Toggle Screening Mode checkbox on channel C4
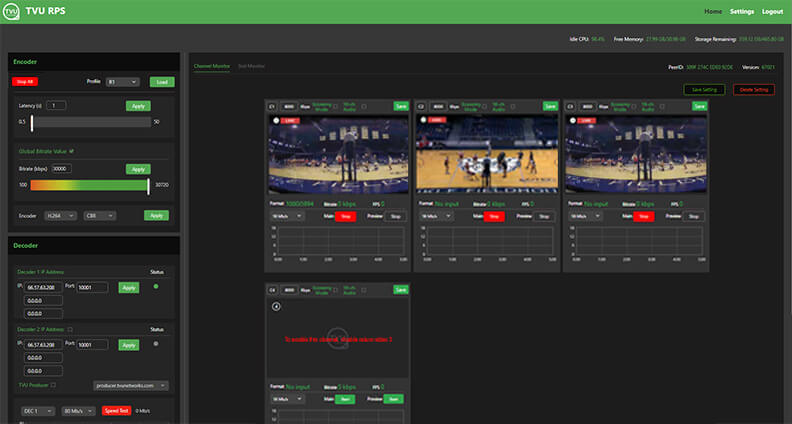Screen dimensions: 792x424 click(335, 290)
